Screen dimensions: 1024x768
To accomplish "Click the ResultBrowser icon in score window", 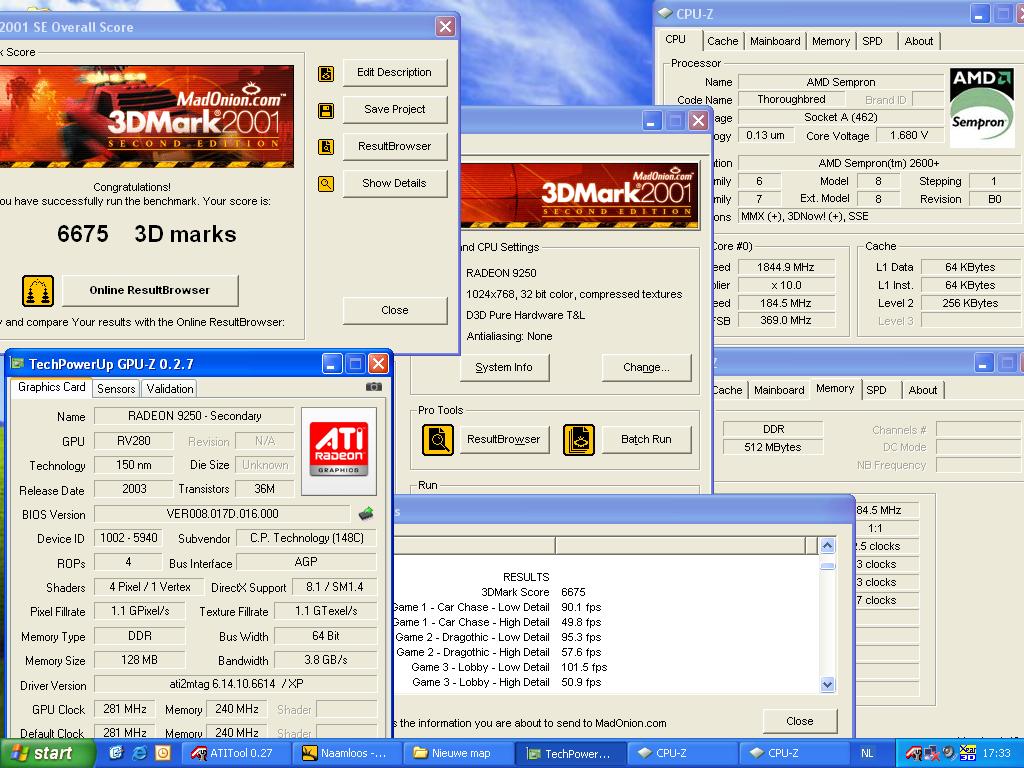I will [x=326, y=147].
